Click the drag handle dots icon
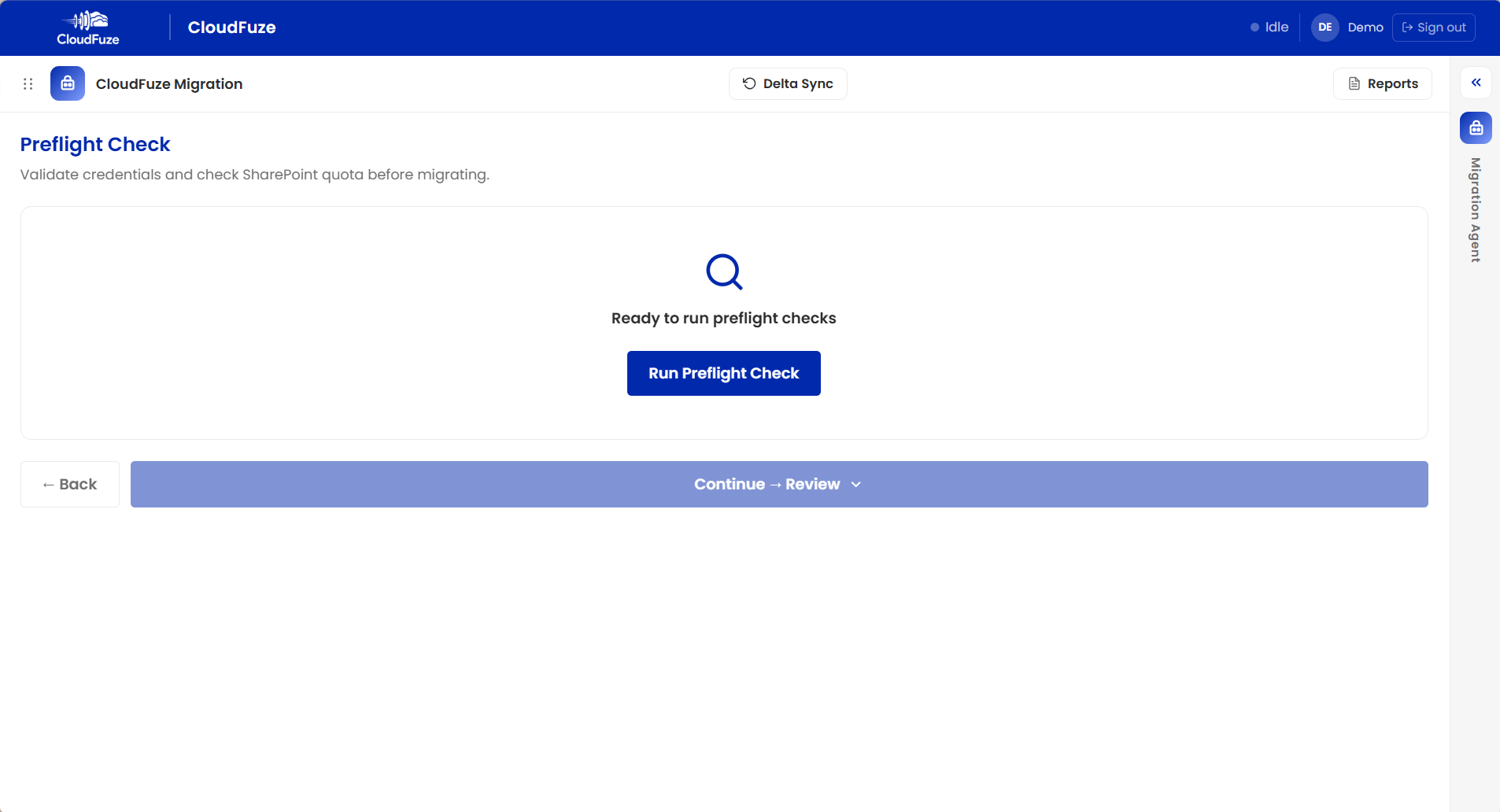The image size is (1500, 812). [28, 84]
